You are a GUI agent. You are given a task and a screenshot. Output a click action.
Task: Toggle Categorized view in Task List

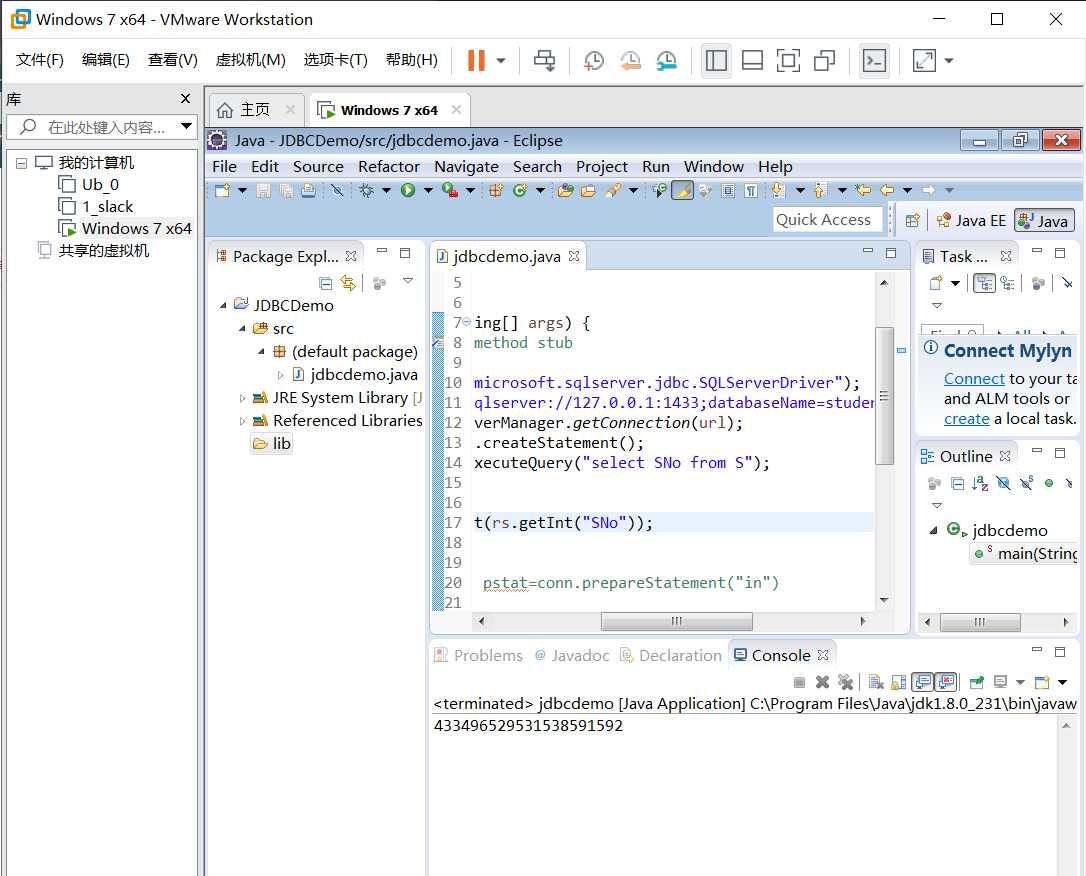(984, 283)
